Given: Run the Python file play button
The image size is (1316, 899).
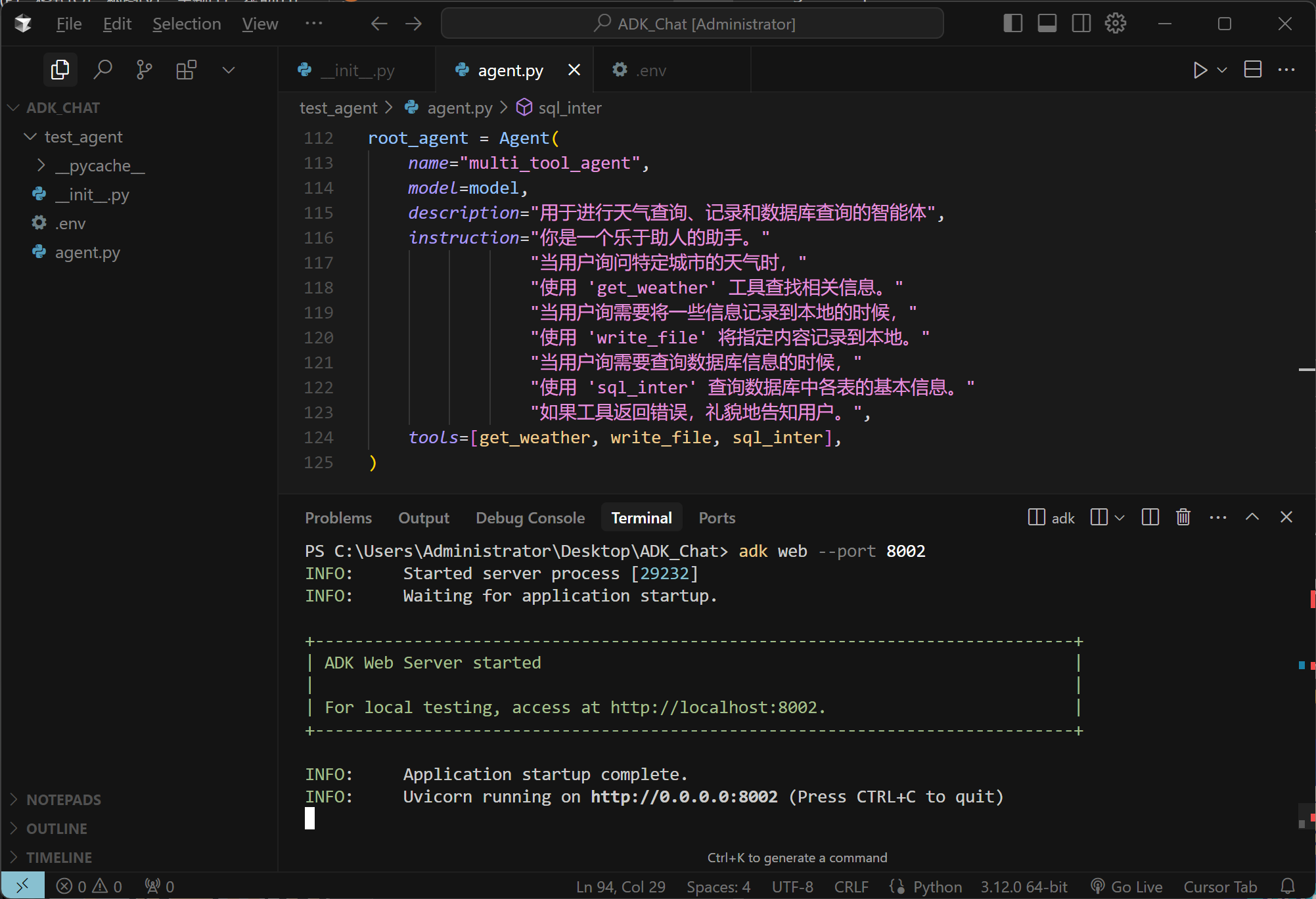Looking at the screenshot, I should coord(1200,70).
